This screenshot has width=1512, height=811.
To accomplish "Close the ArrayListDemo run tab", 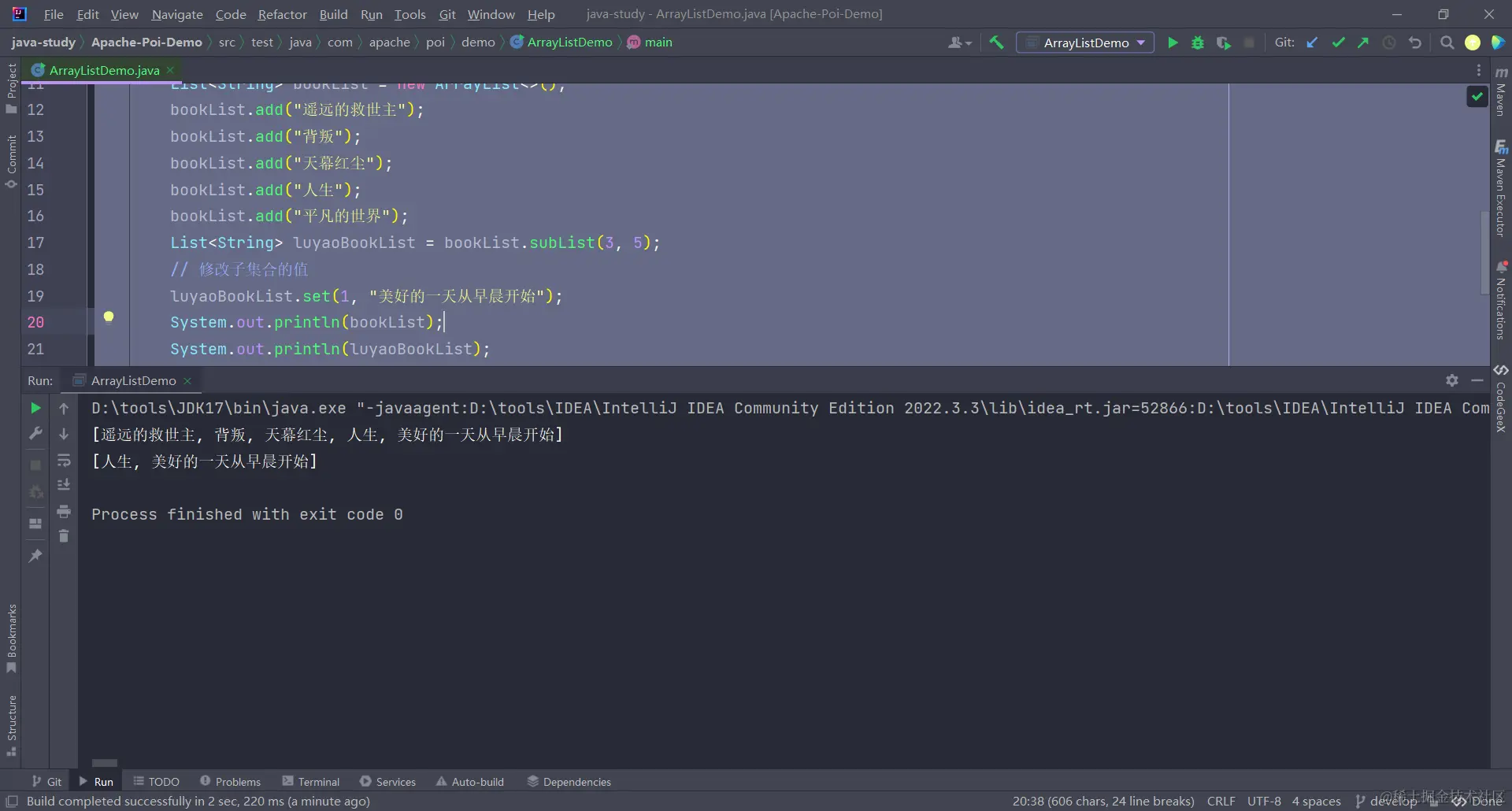I will pos(187,380).
